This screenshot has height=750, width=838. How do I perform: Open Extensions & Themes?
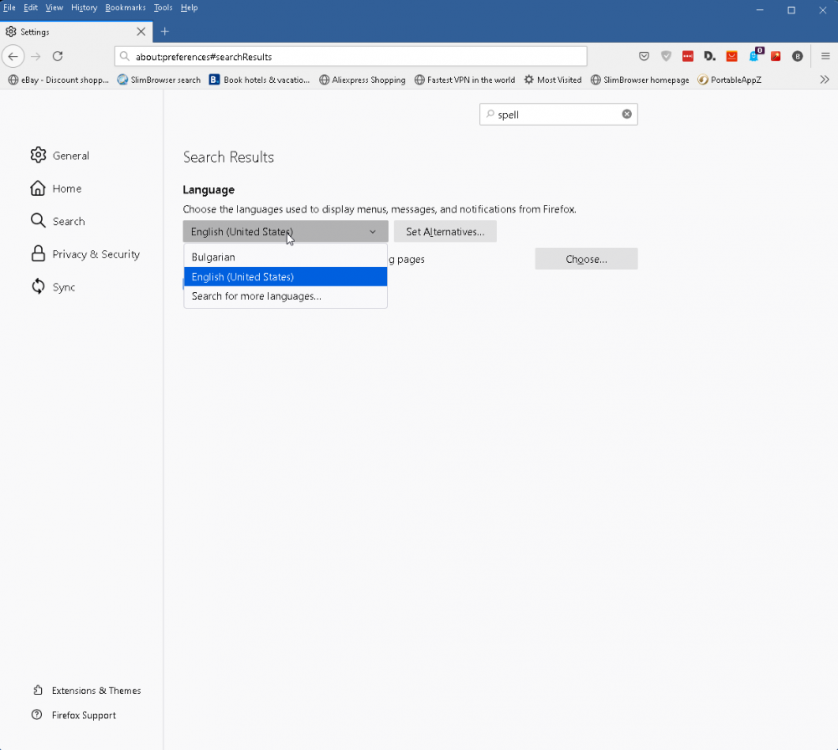pyautogui.click(x=87, y=691)
